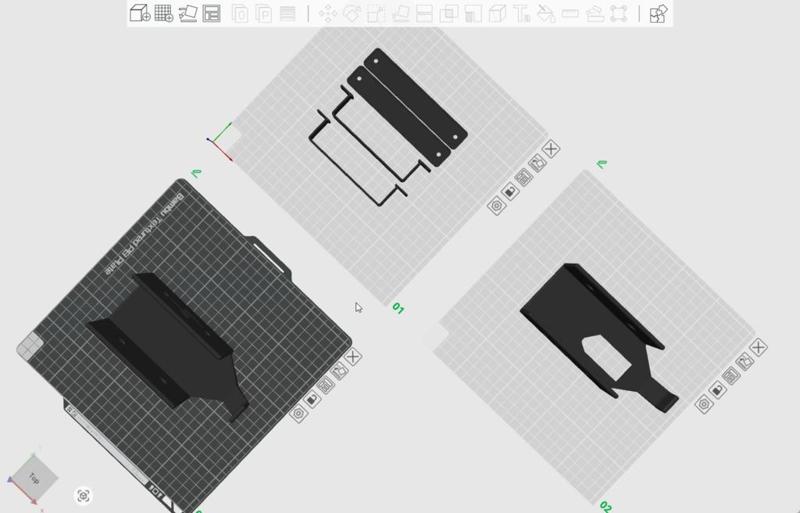Select the Text shape tool
This screenshot has width=800, height=513.
pos(521,13)
